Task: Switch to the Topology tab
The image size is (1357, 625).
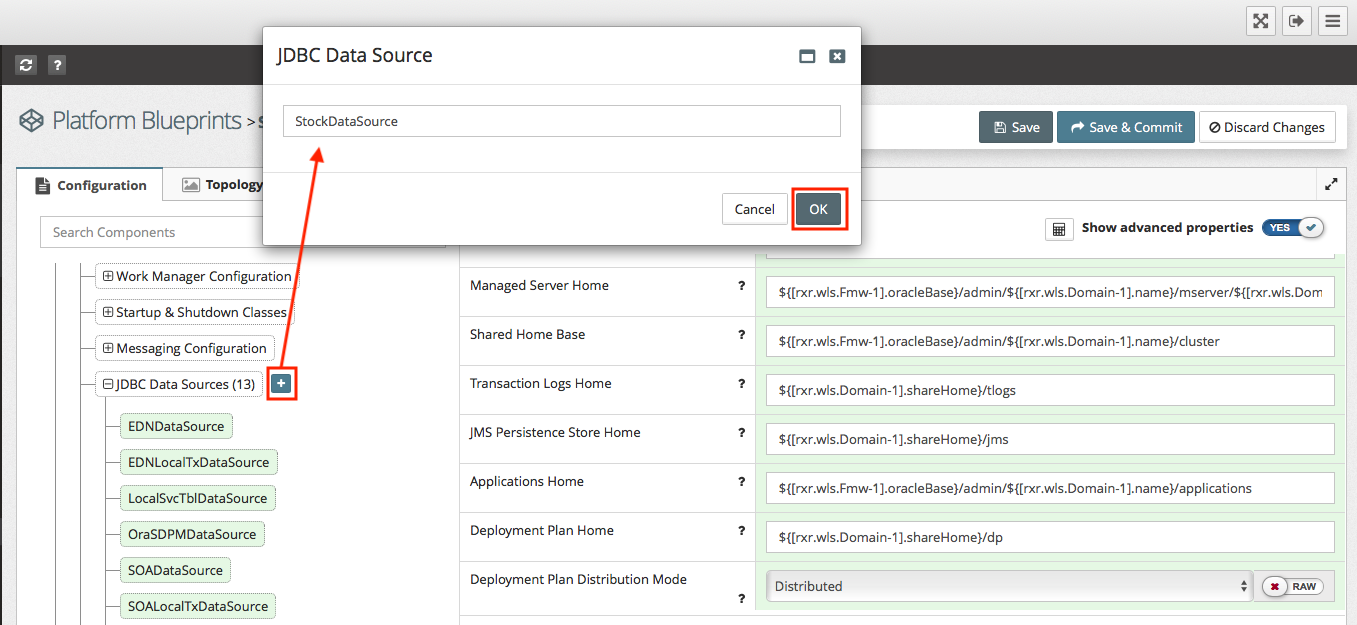Action: tap(222, 185)
